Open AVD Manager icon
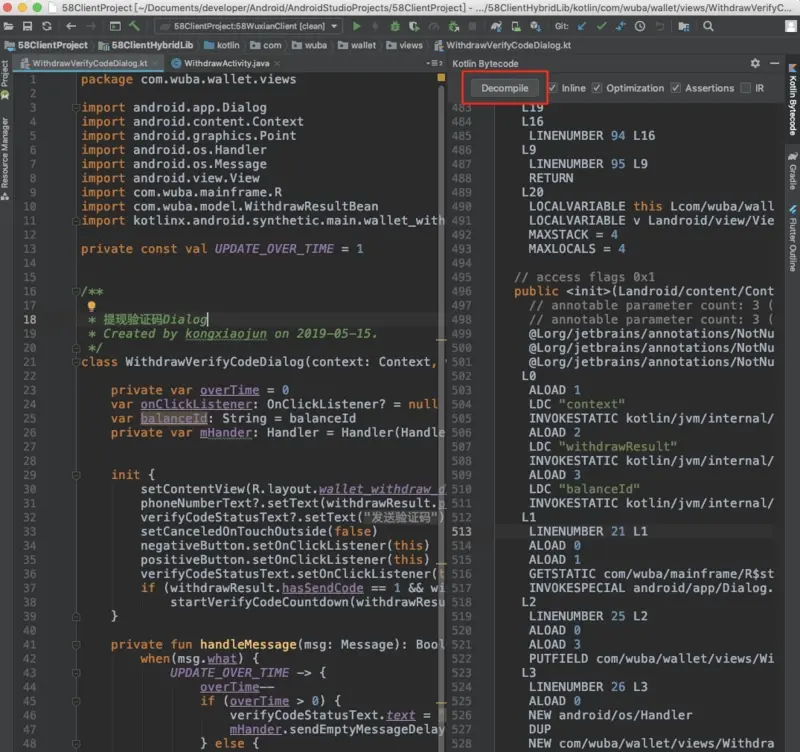Screen dimensions: 800x752 [516, 26]
